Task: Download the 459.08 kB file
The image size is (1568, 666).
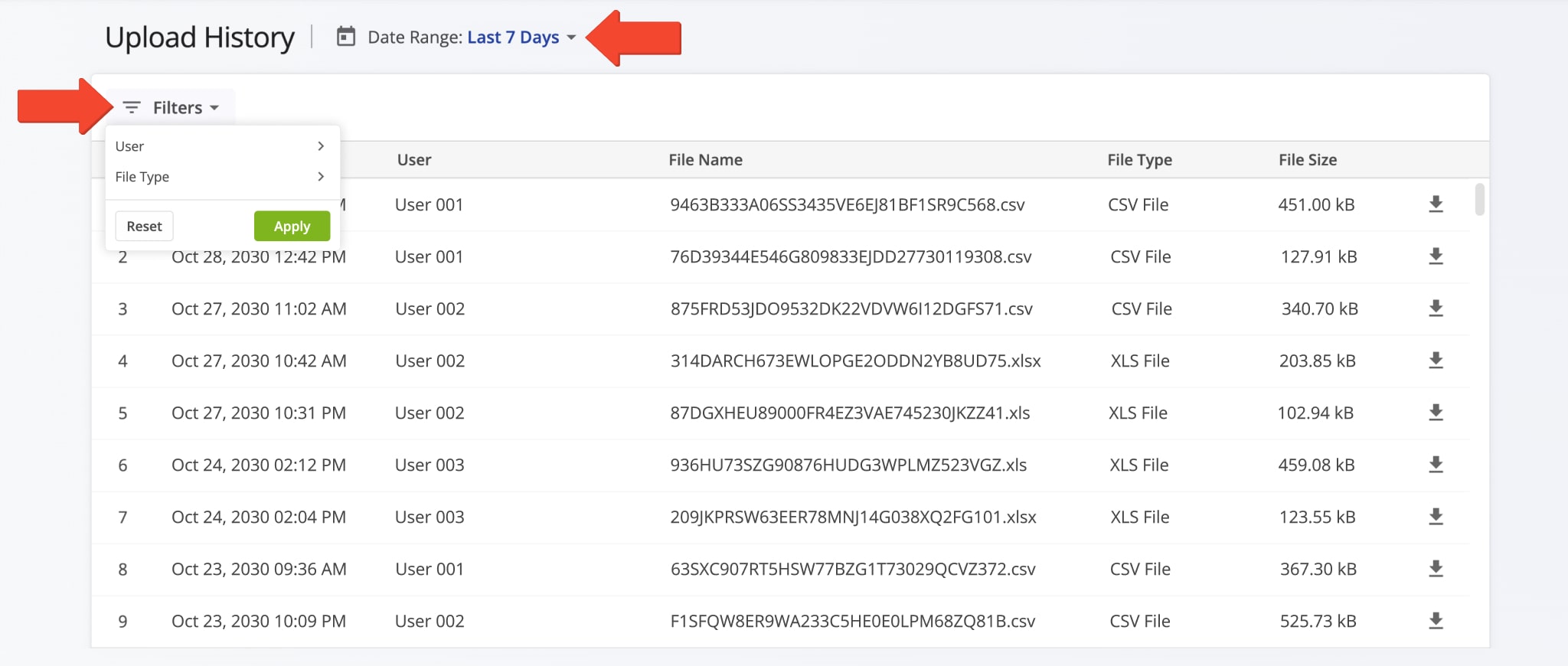Action: click(1436, 465)
